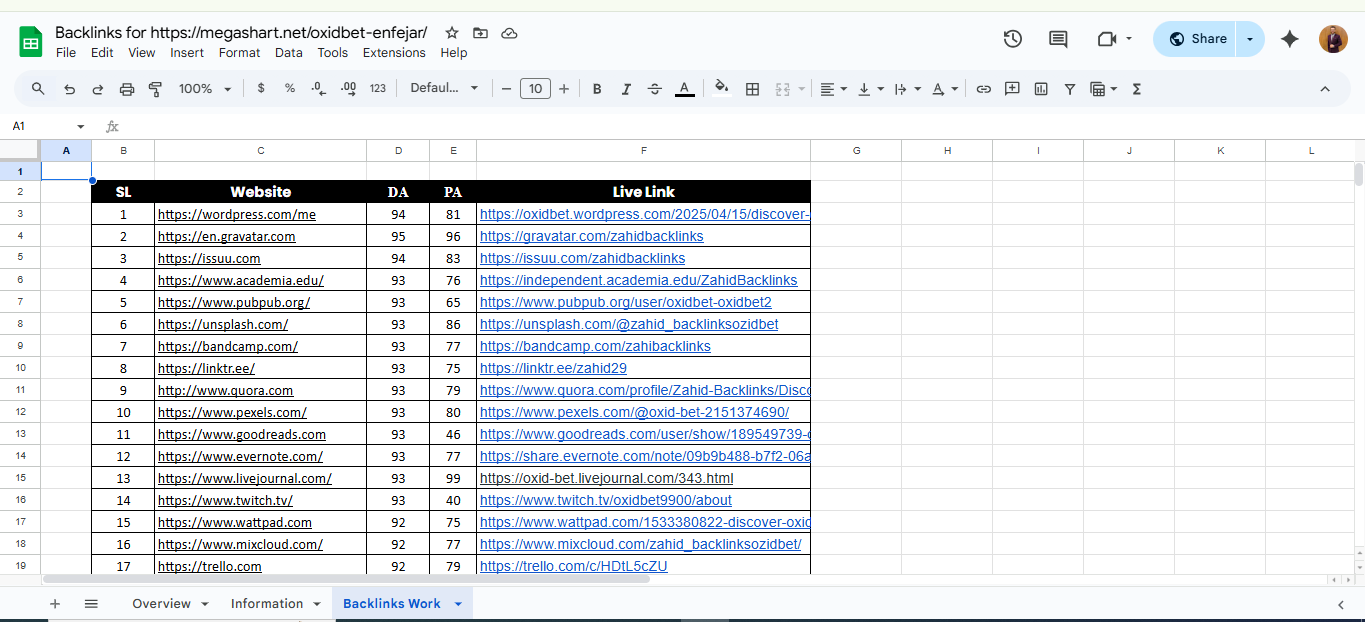
Task: Open the fill color picker
Action: [722, 89]
